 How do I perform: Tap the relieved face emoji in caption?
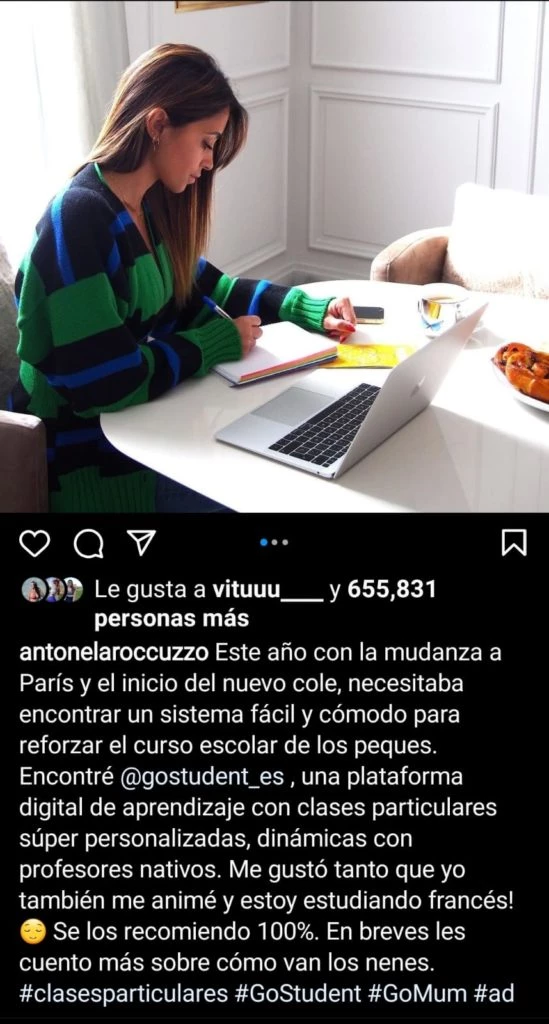[x=33, y=932]
